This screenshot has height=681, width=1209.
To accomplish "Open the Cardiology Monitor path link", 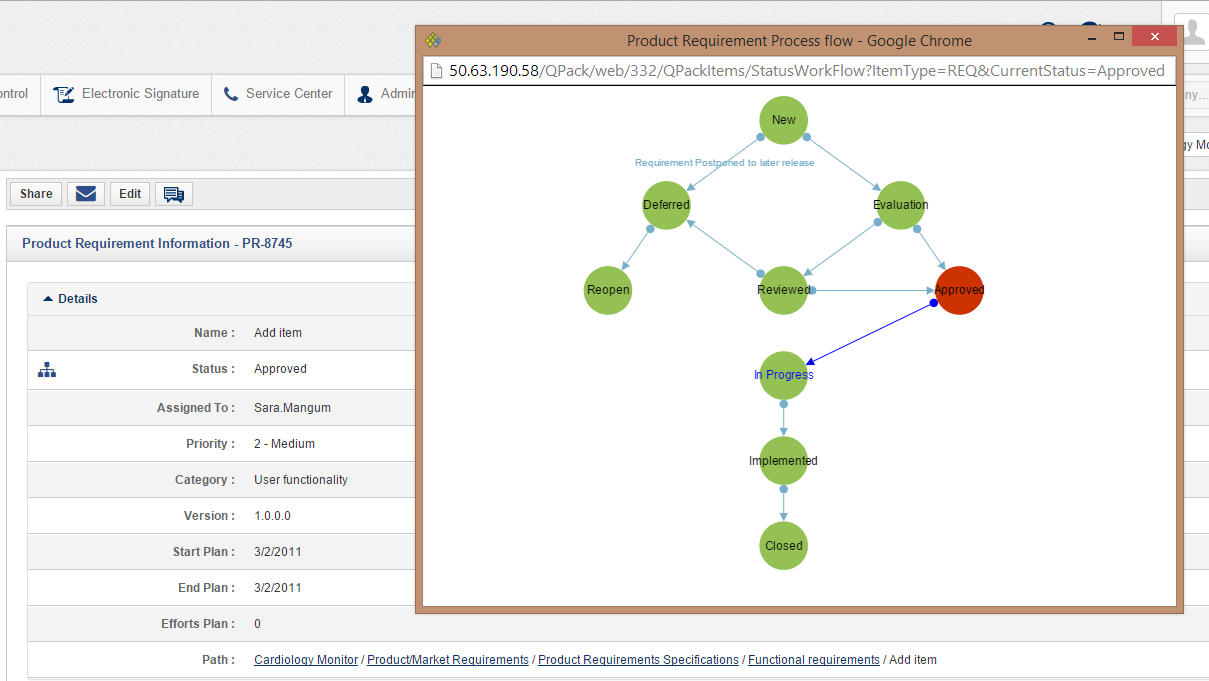I will point(306,660).
